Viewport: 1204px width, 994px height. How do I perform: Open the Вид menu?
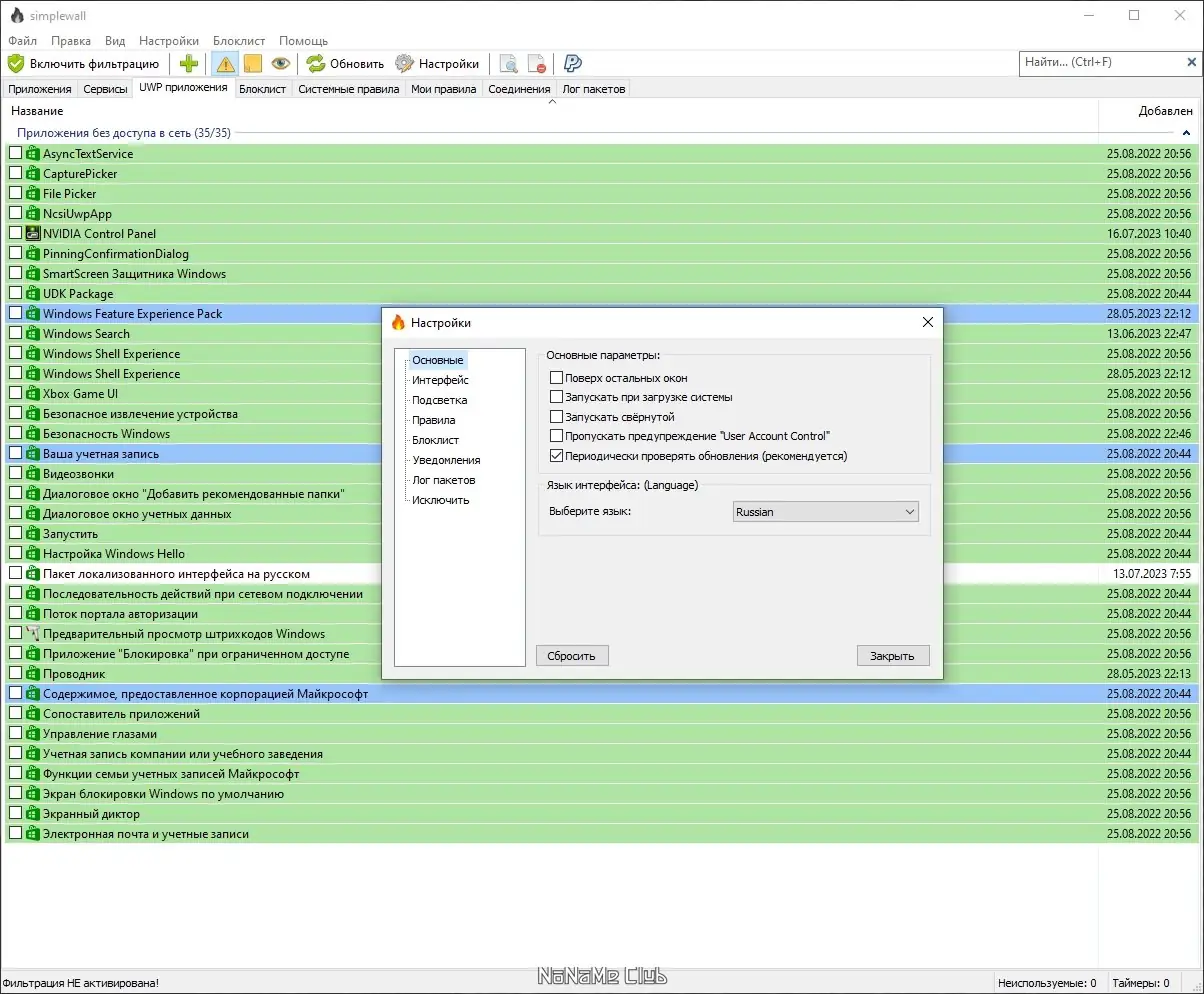[115, 41]
